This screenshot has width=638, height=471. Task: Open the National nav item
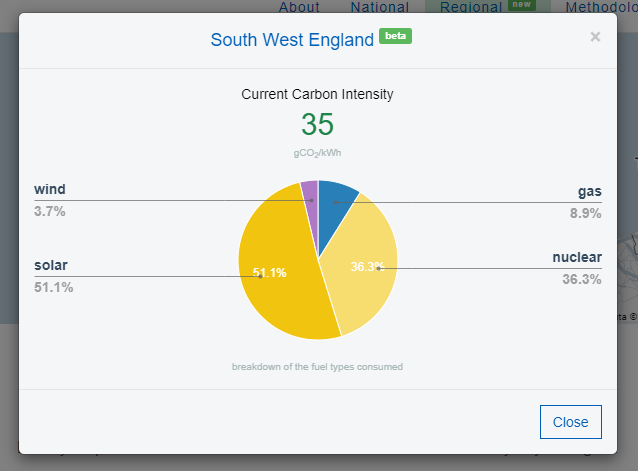pyautogui.click(x=380, y=7)
